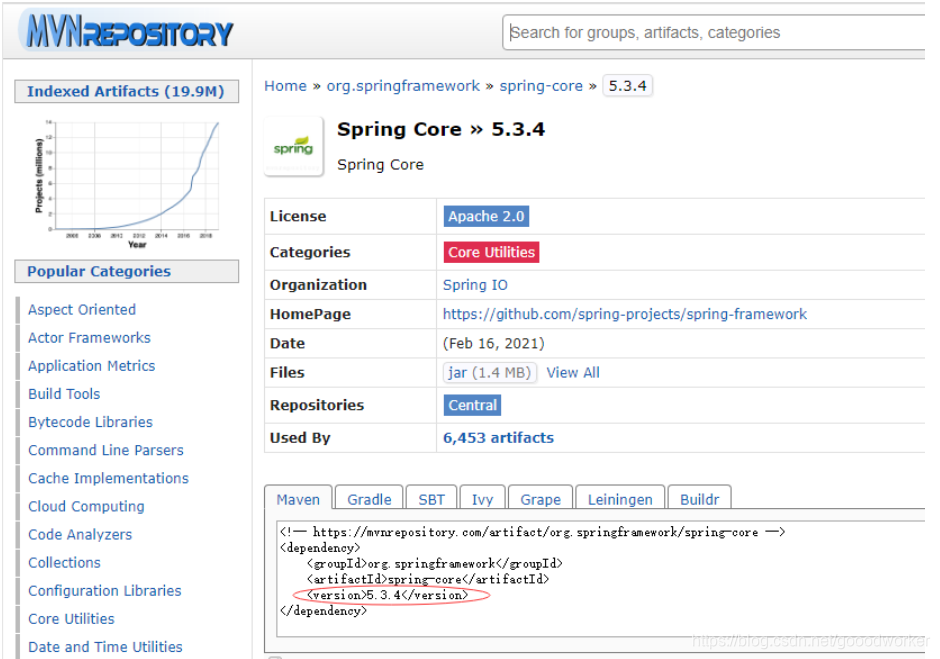Click the indexed artifacts growth chart
Image resolution: width=940 pixels, height=659 pixels.
(128, 183)
